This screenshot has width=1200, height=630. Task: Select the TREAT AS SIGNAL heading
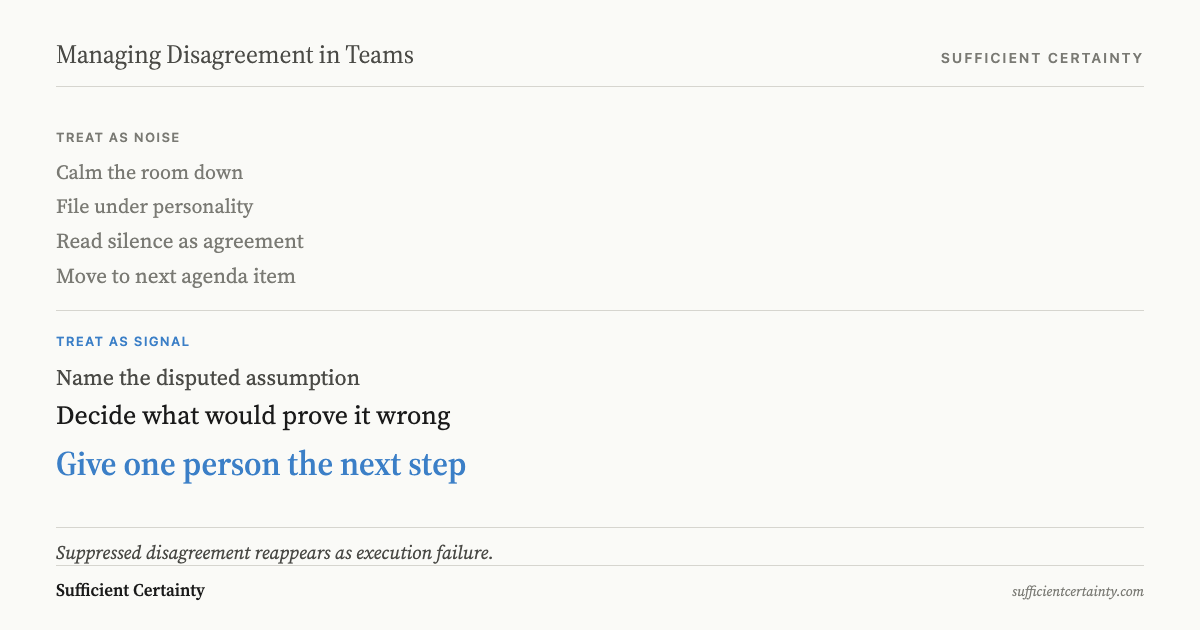pos(123,342)
